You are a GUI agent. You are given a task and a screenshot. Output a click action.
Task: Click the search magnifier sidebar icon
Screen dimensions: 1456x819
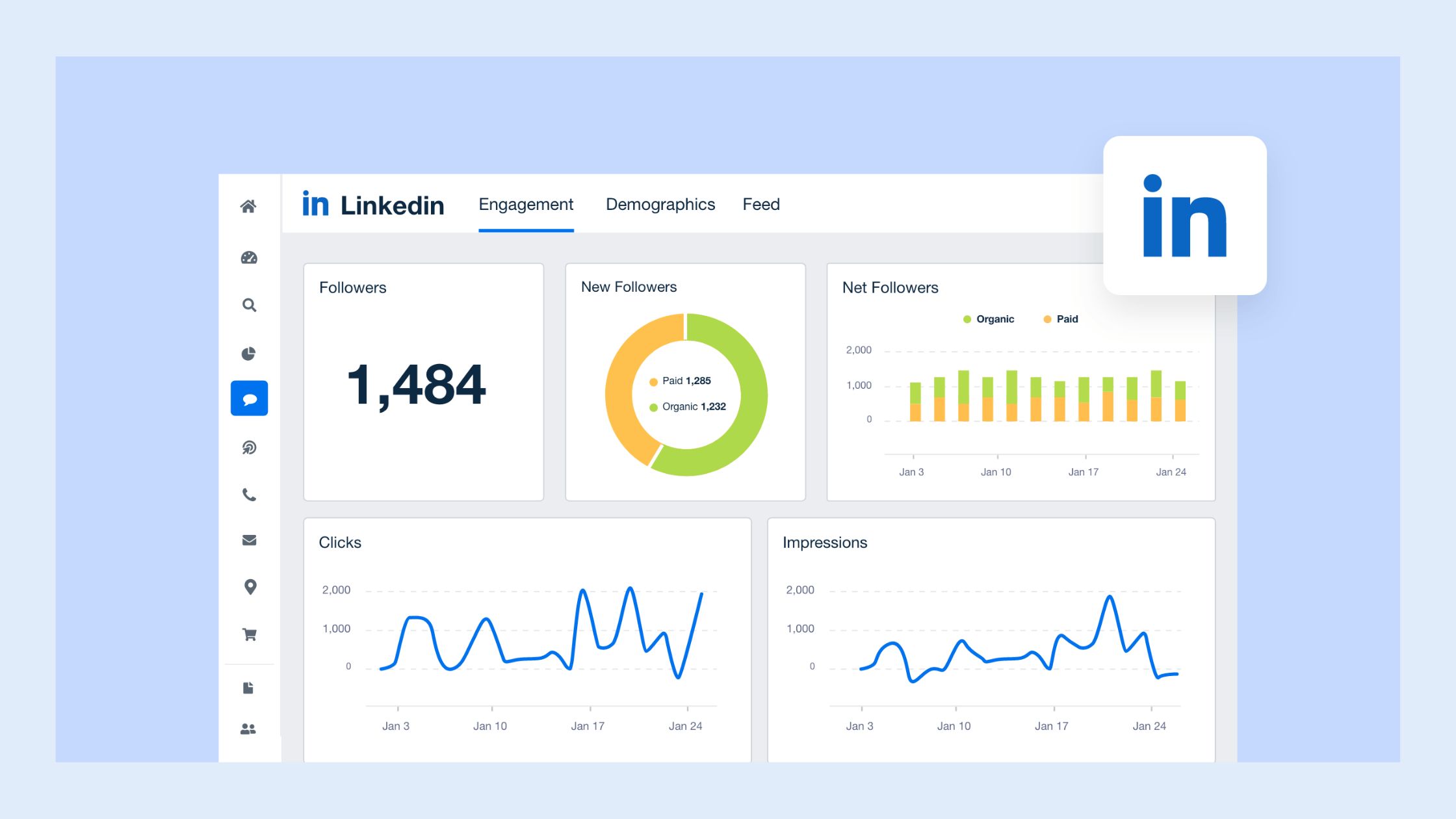(x=249, y=305)
